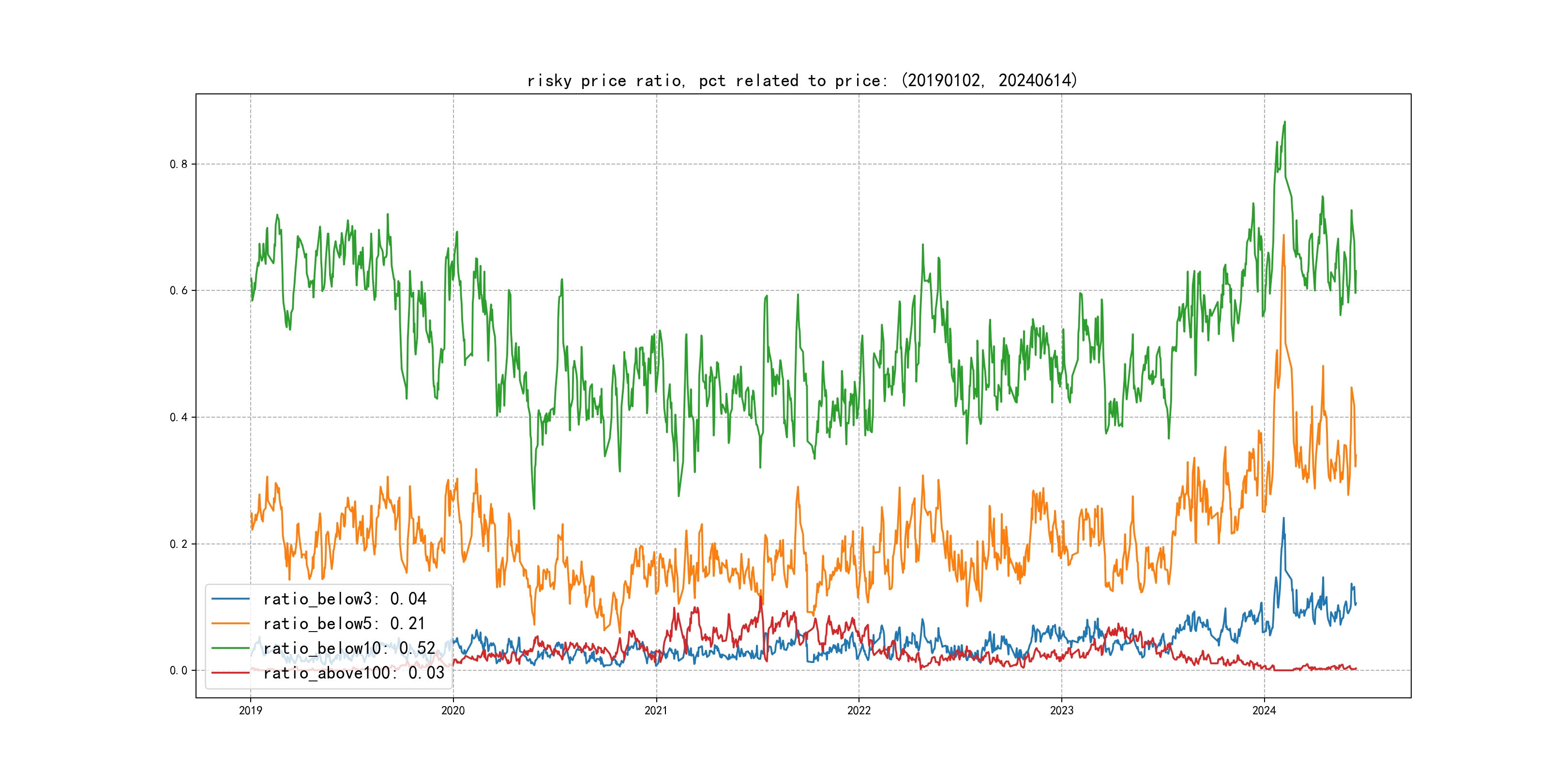1568x784 pixels.
Task: Click the 0.6 y-axis tick label
Action: [179, 290]
